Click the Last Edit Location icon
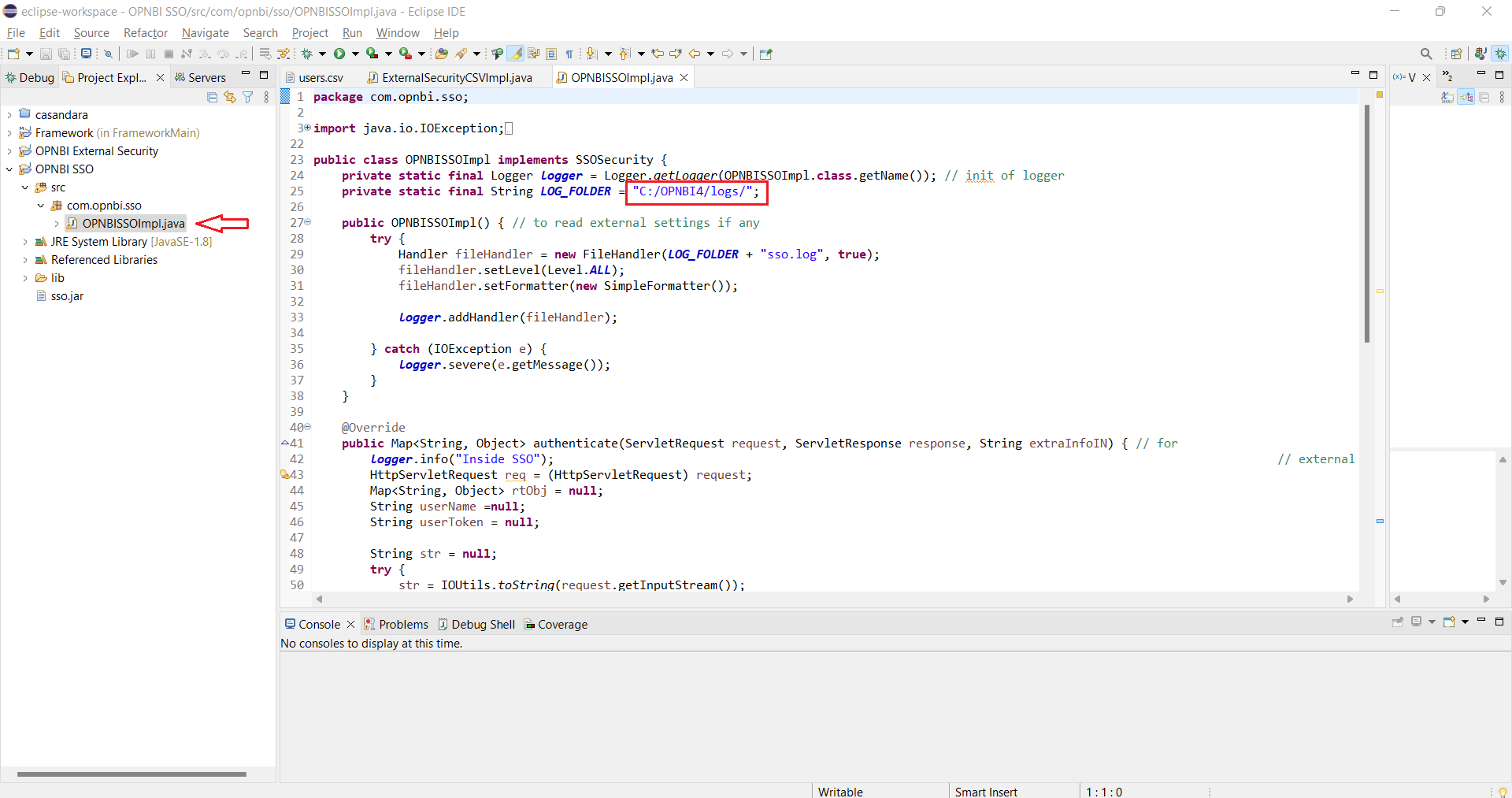This screenshot has width=1512, height=798. (x=658, y=54)
